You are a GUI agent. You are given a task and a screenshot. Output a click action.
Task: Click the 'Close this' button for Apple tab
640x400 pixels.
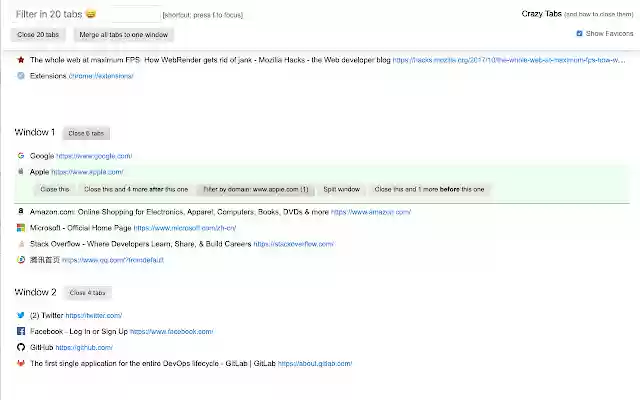coord(55,189)
